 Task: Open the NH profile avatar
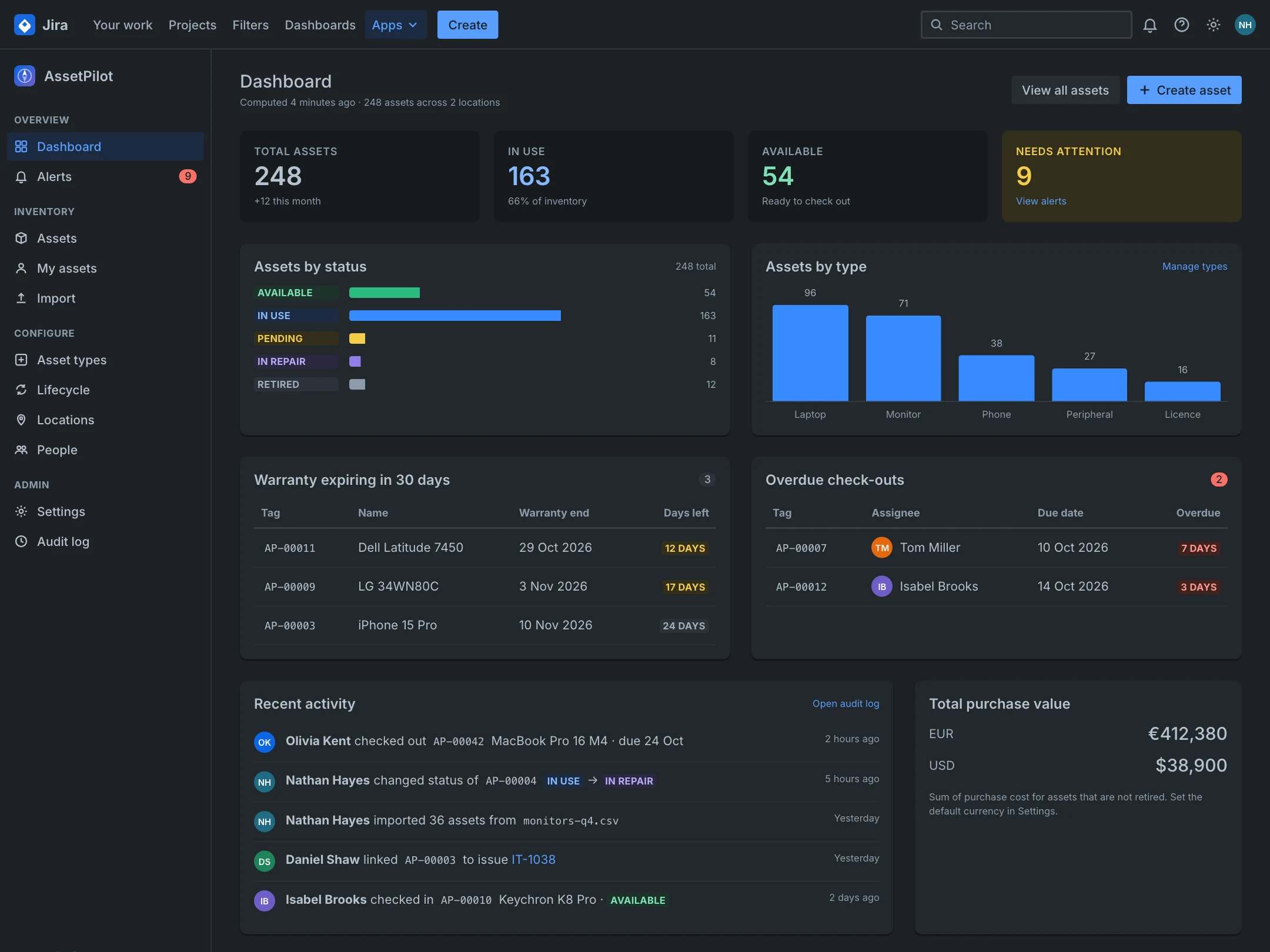pos(1245,25)
